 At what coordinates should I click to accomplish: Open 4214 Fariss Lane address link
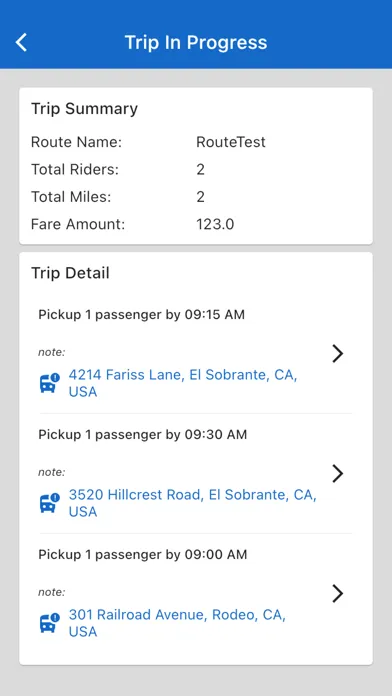pos(182,384)
